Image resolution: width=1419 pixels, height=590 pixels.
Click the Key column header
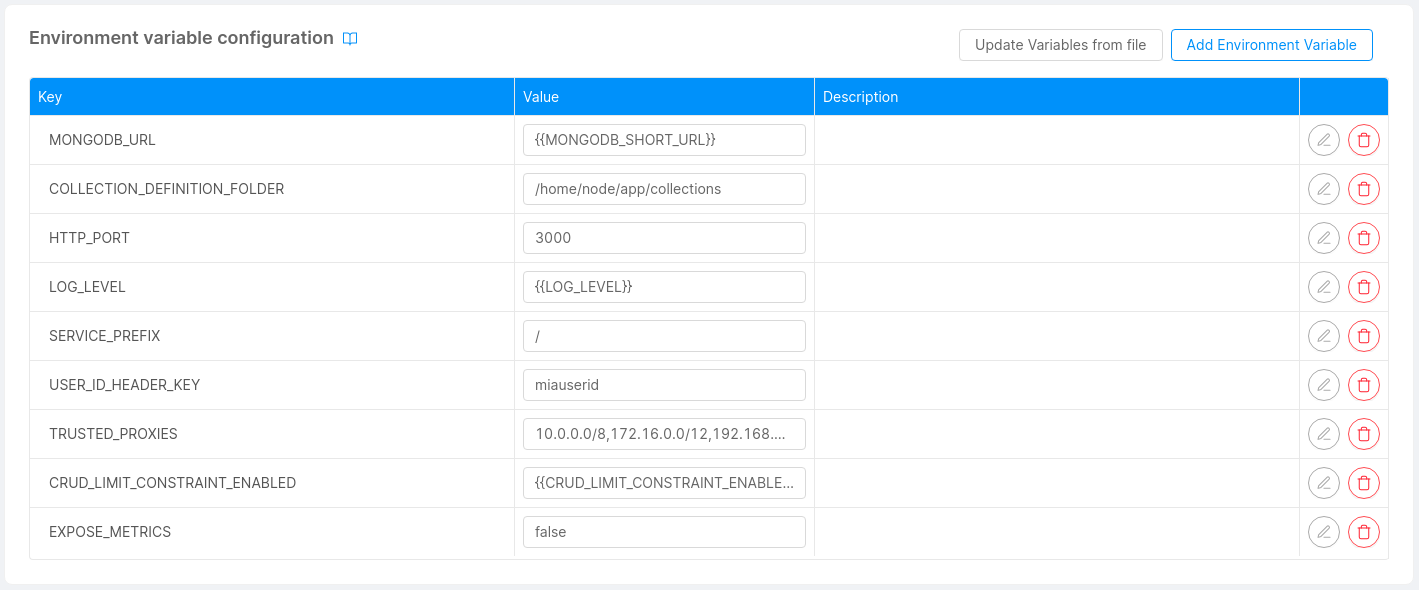click(50, 97)
